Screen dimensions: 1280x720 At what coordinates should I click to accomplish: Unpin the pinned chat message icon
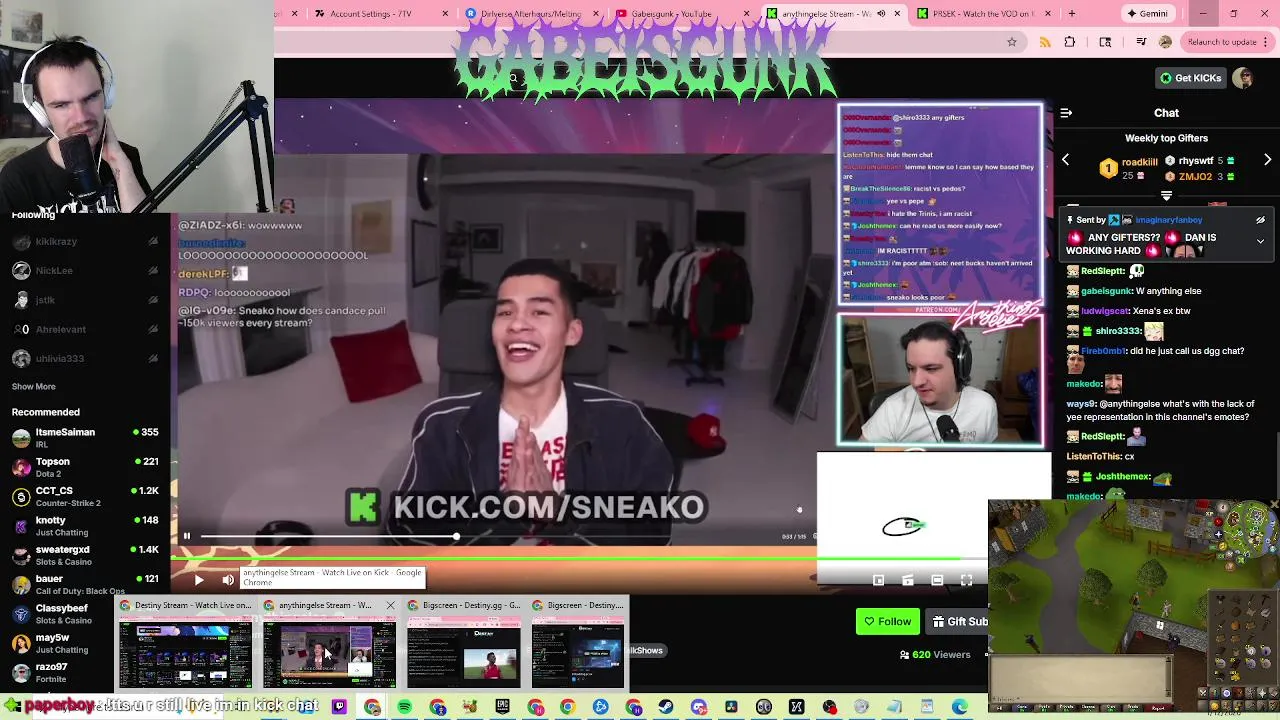1260,220
